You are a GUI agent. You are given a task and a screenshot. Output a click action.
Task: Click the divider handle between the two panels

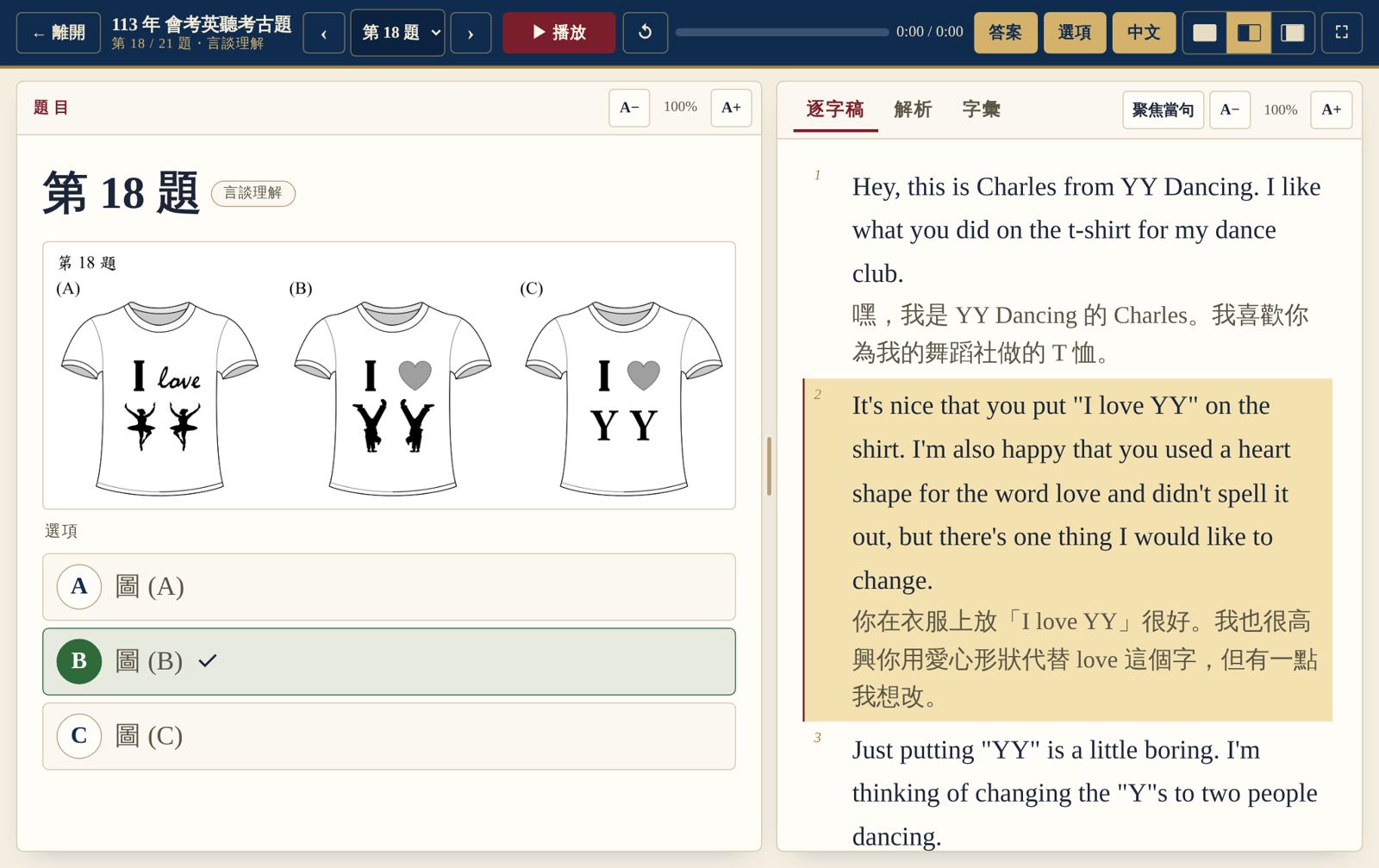pos(769,466)
